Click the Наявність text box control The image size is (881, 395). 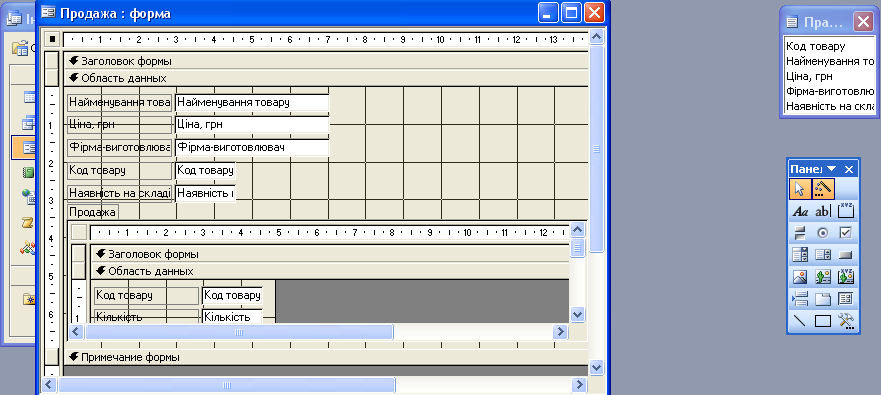click(205, 193)
